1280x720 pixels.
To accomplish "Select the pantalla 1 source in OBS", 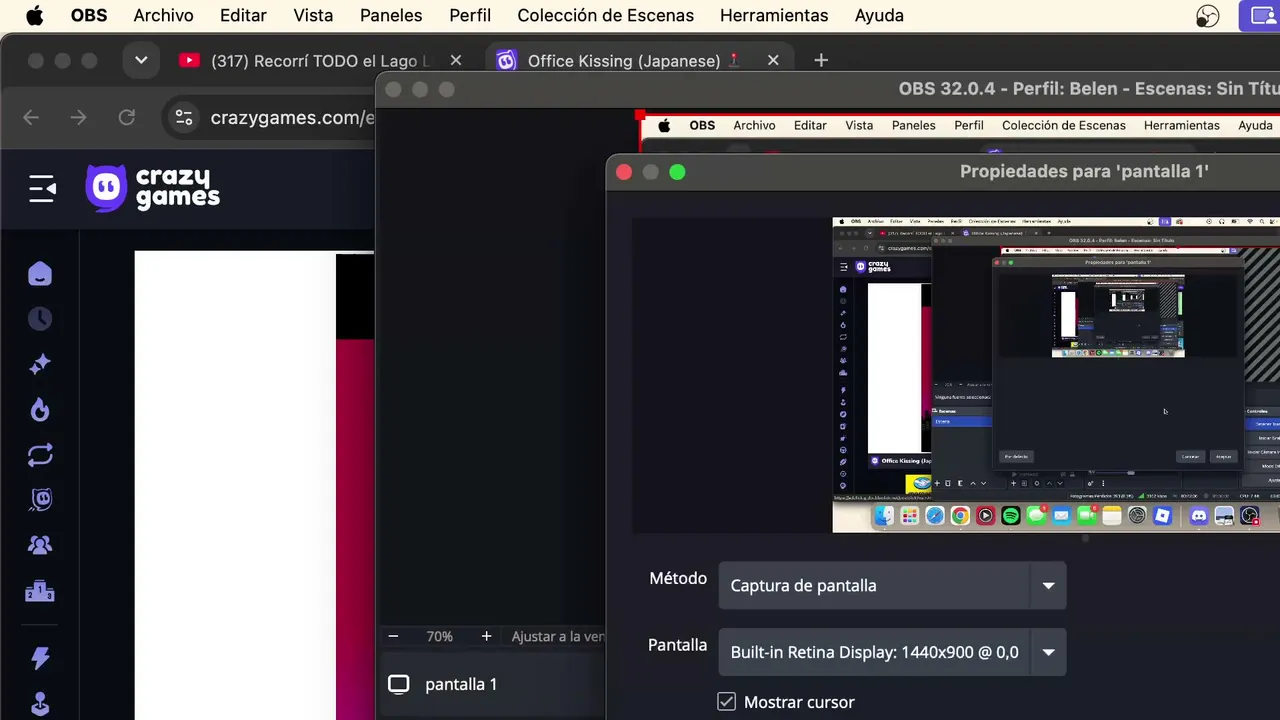I will click(490, 684).
